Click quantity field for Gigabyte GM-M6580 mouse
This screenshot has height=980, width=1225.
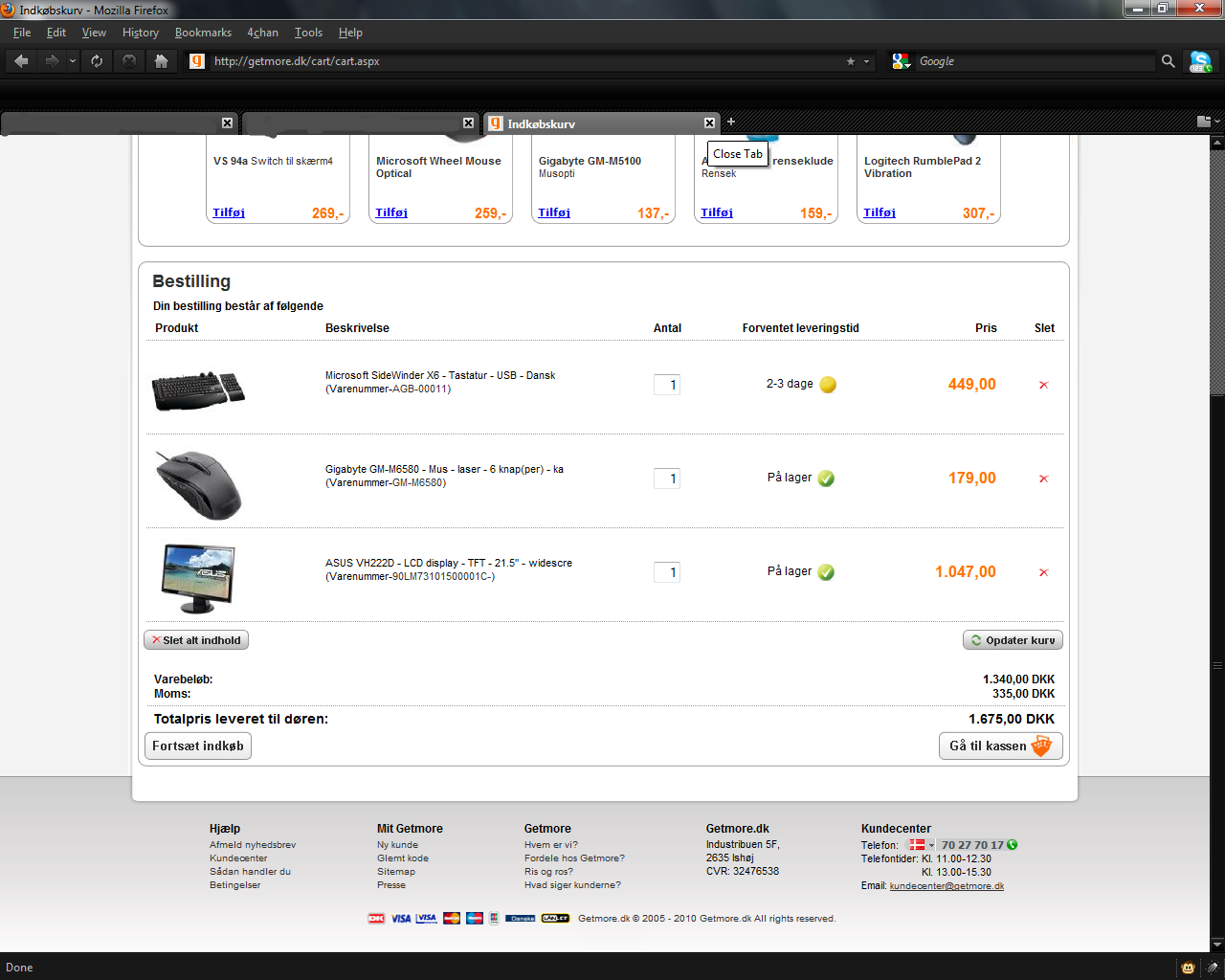tap(667, 479)
